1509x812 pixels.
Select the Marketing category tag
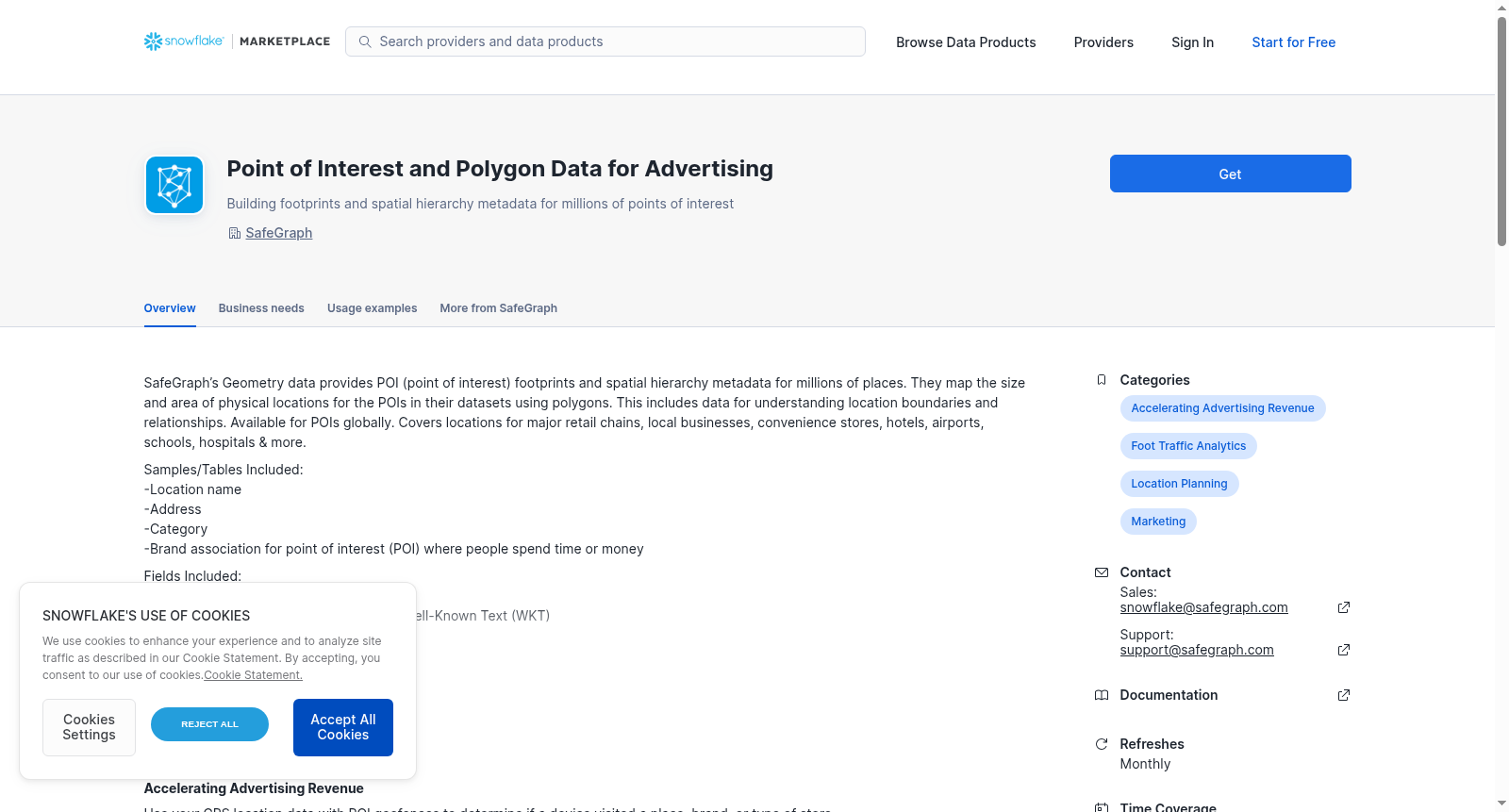click(x=1158, y=522)
